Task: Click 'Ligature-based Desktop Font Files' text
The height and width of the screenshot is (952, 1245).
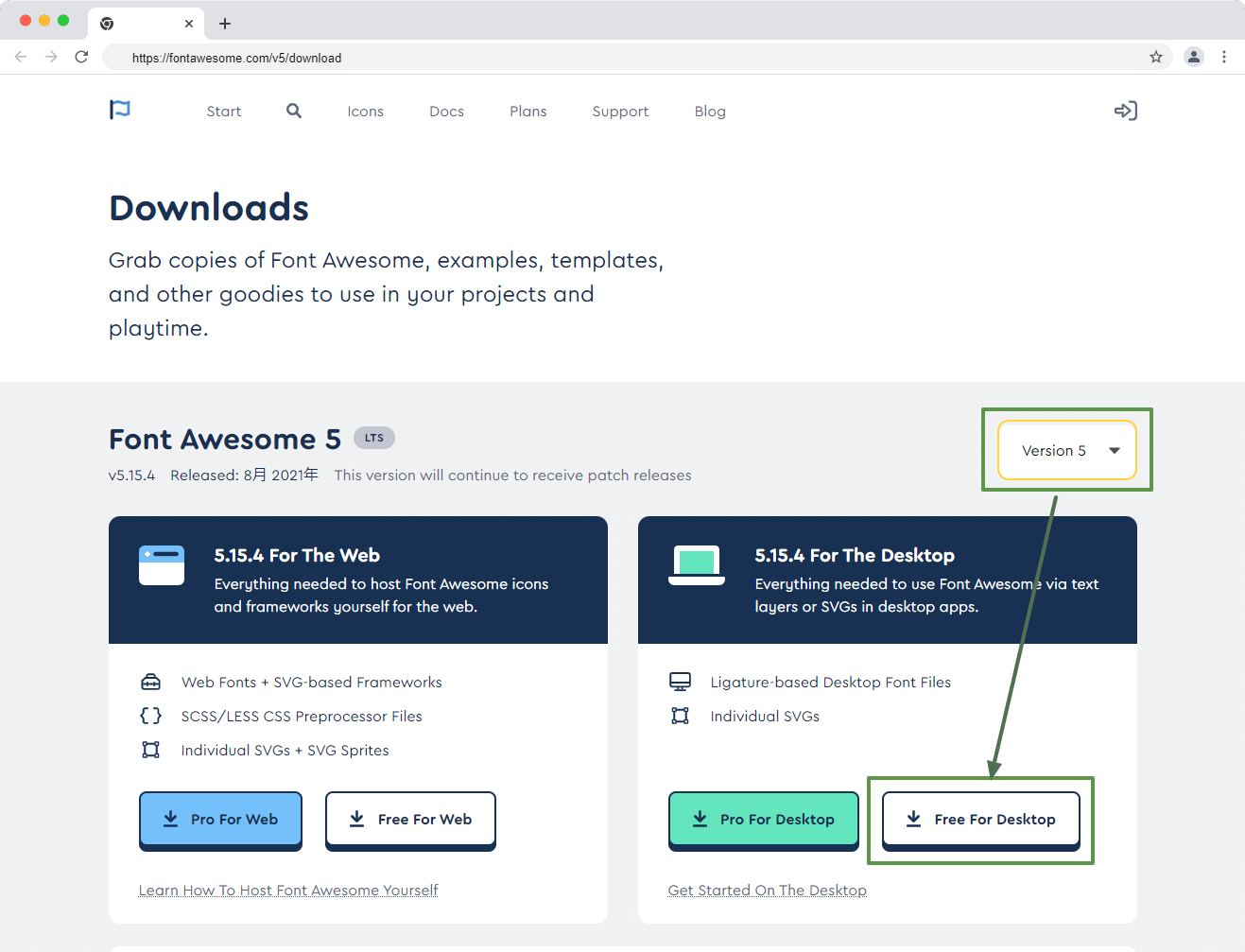Action: (x=830, y=683)
